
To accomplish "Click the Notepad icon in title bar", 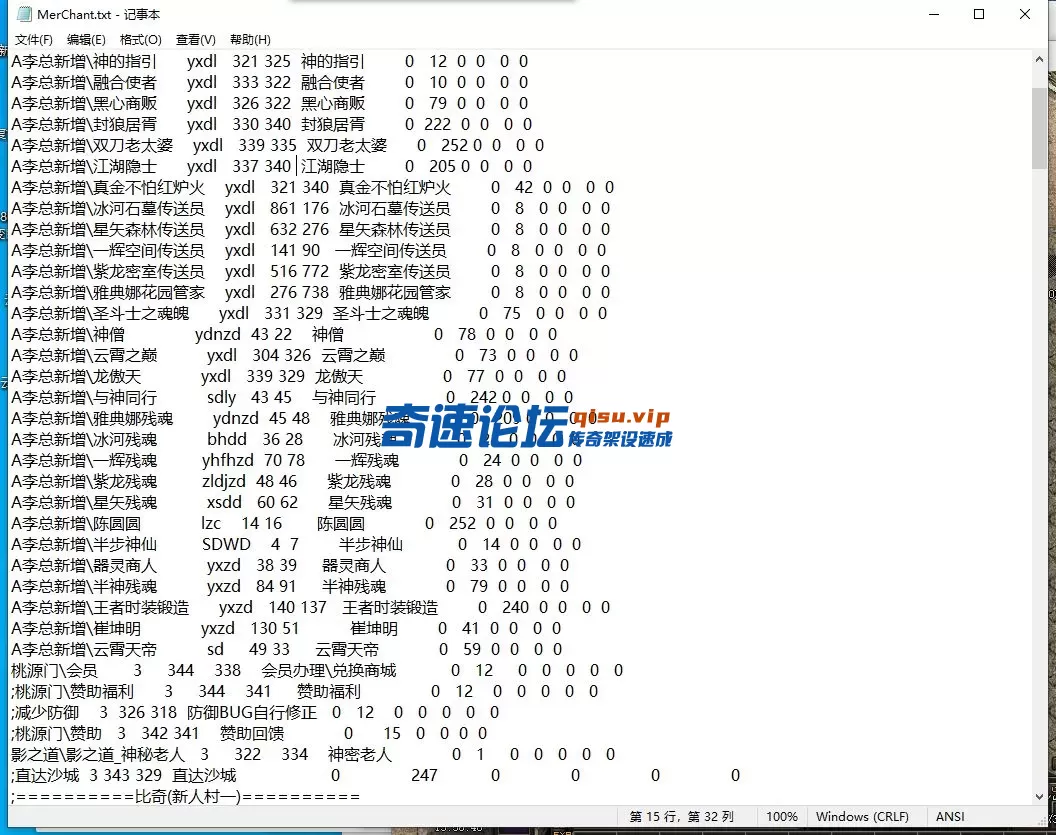I will coord(24,14).
